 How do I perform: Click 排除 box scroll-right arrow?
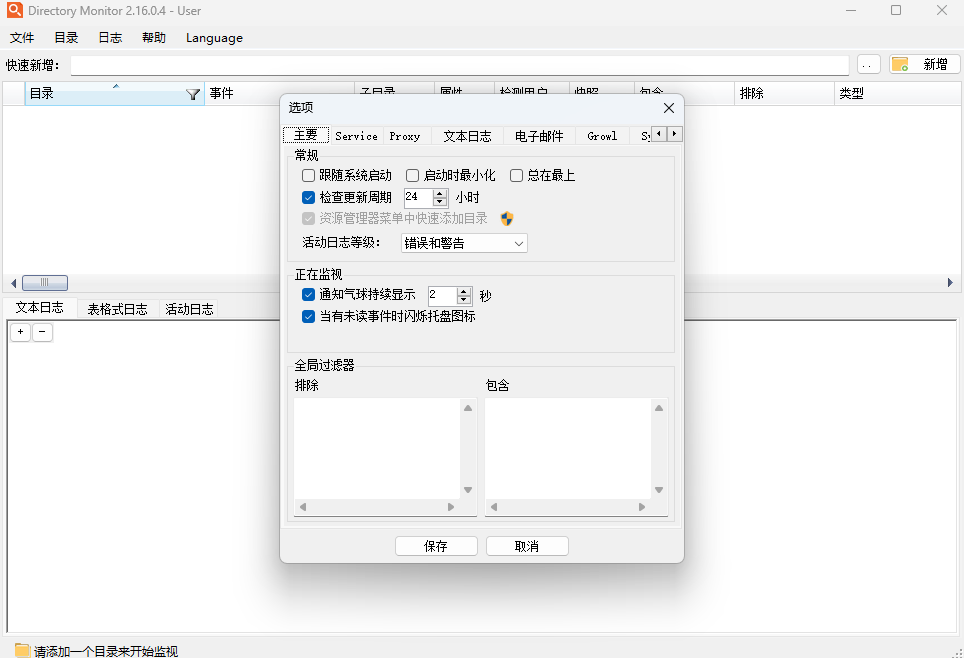pos(451,507)
